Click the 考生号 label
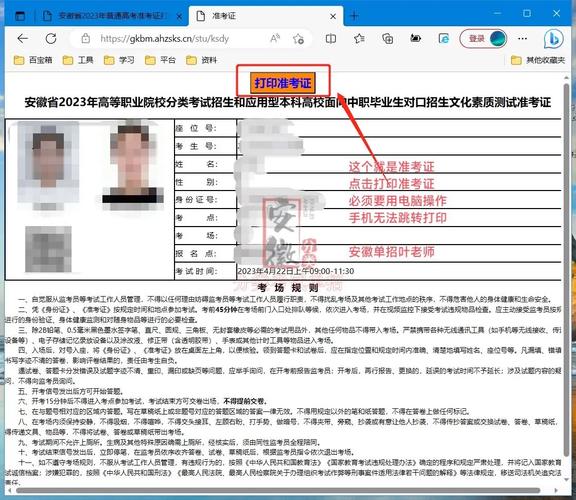Screen dimensions: 576x500 pyautogui.click(x=196, y=146)
